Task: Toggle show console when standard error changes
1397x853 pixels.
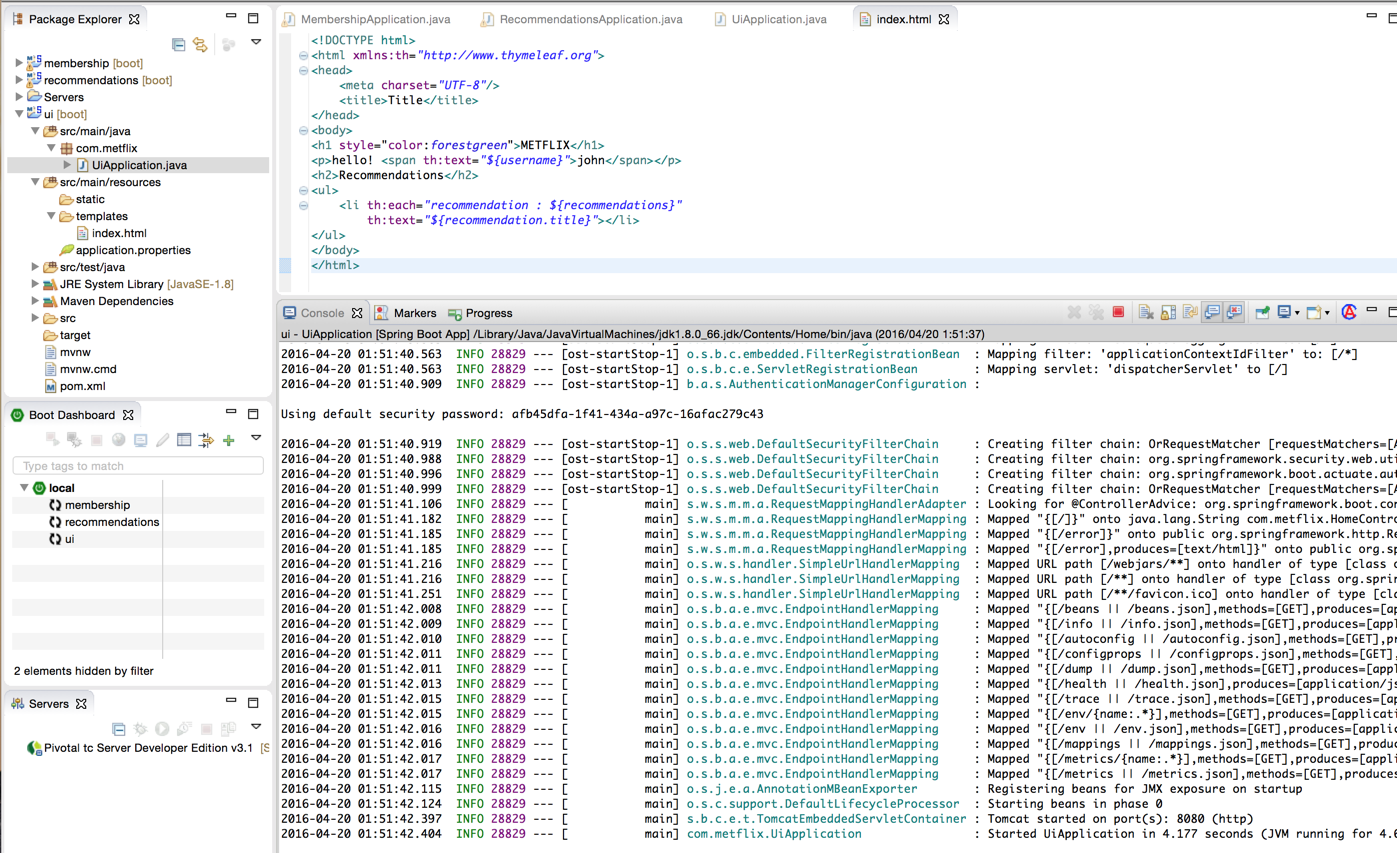Action: pyautogui.click(x=1234, y=312)
